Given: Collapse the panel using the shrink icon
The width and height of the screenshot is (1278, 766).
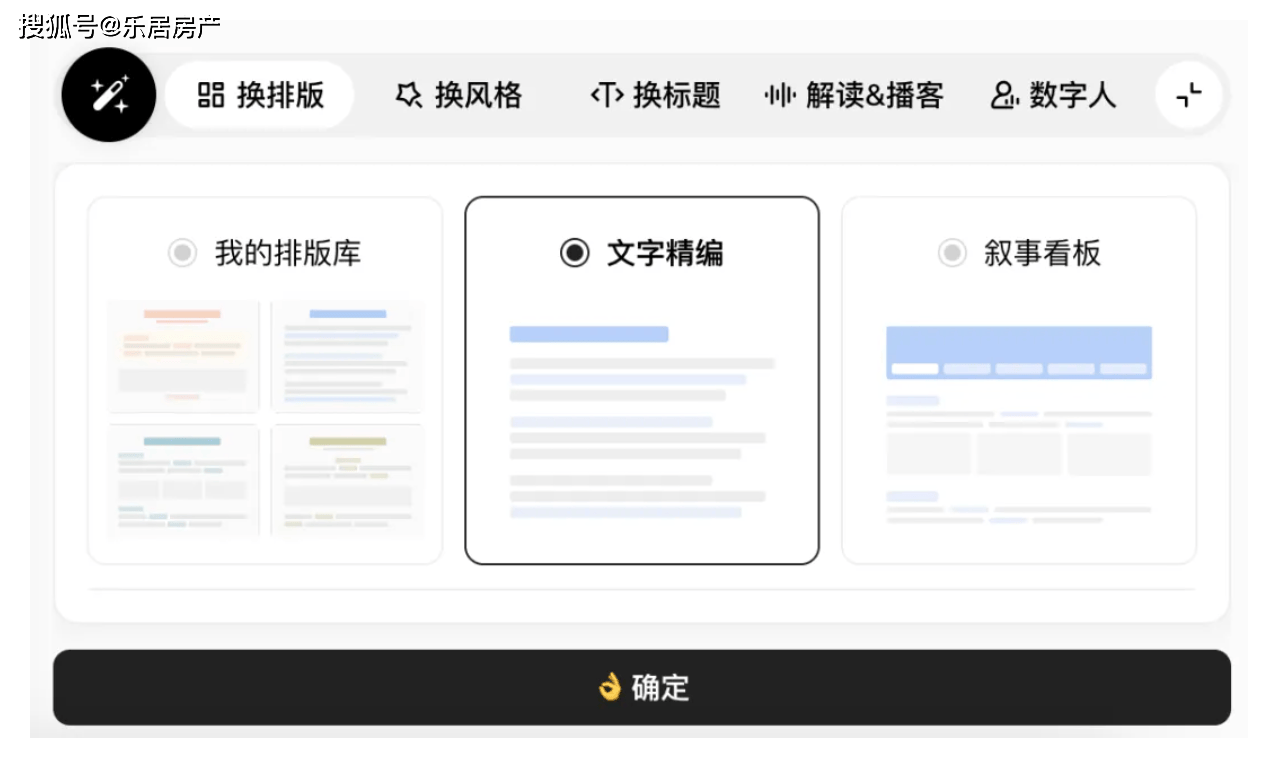Looking at the screenshot, I should (1188, 95).
